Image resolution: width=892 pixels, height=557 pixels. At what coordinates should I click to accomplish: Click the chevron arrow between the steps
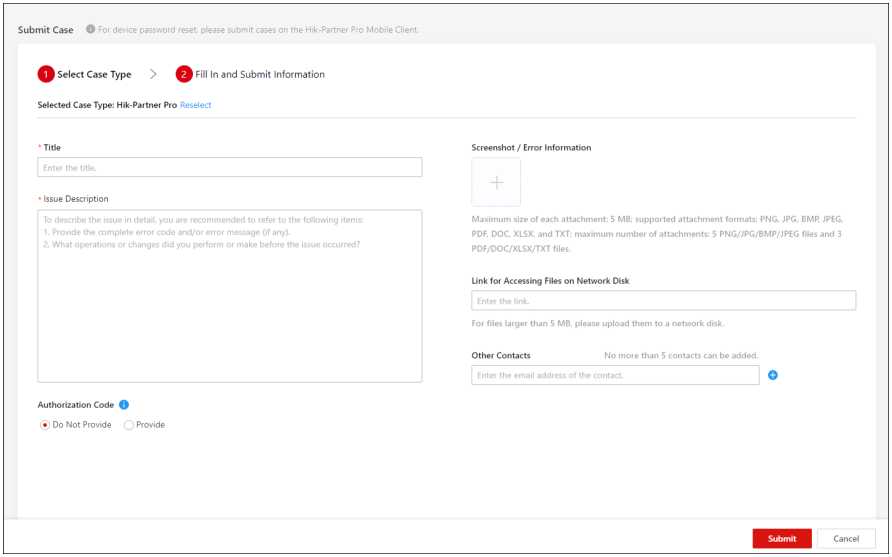click(153, 74)
